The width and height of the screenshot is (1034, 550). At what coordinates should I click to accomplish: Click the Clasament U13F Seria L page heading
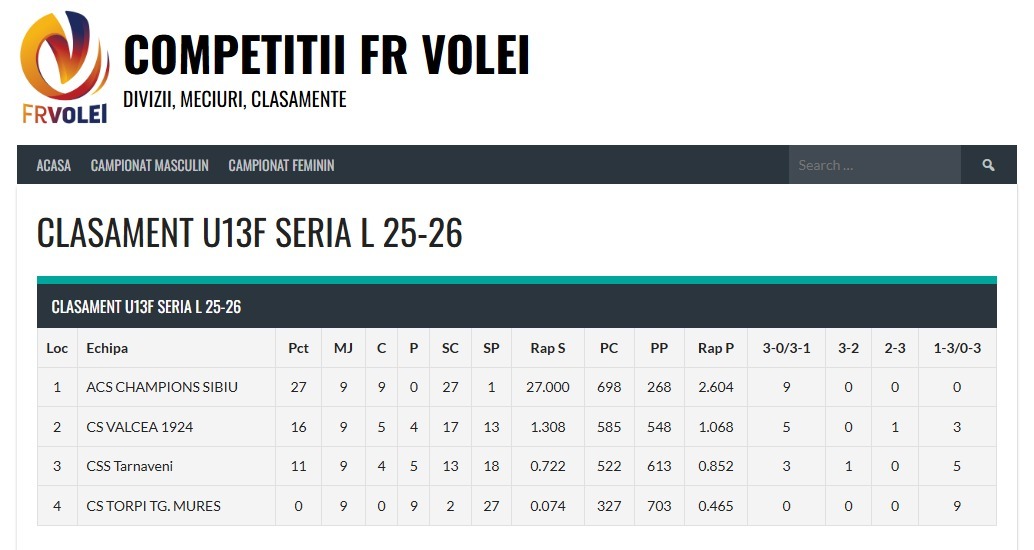tap(250, 233)
